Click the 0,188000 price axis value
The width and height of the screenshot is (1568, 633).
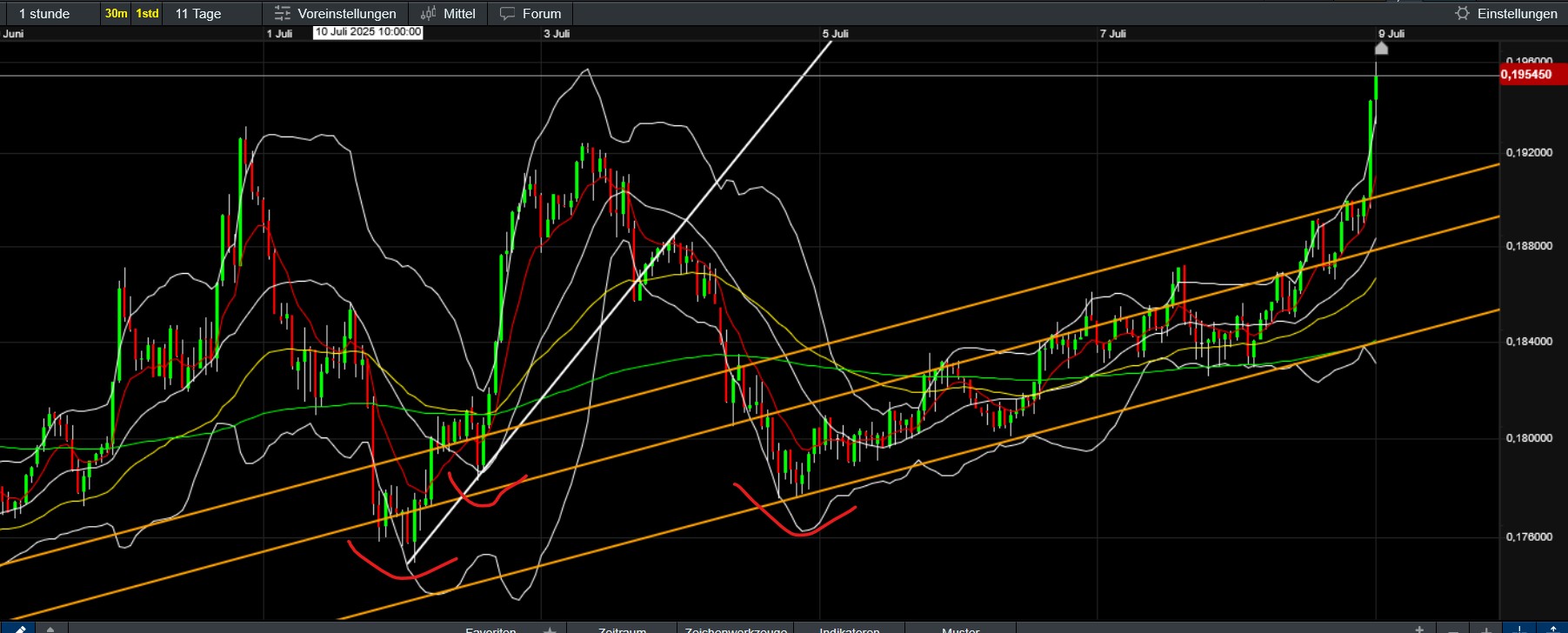point(1529,246)
